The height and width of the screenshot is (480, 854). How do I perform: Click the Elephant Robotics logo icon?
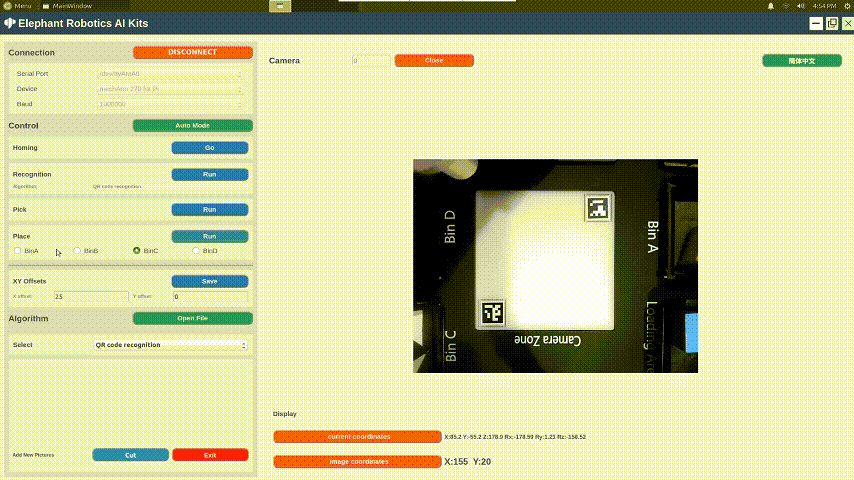pos(9,23)
